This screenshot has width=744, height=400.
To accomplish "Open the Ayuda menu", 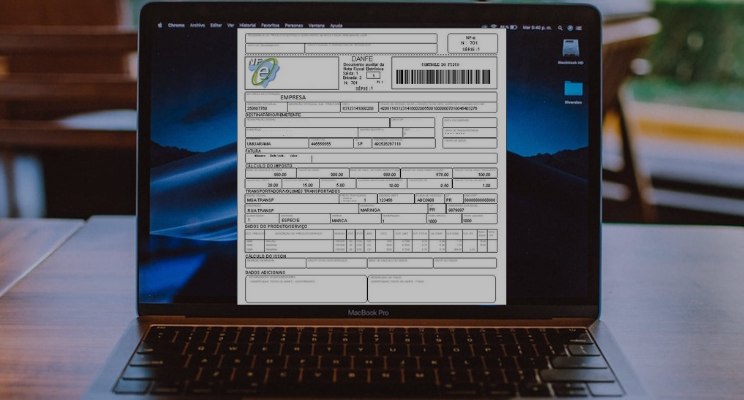I will 336,25.
